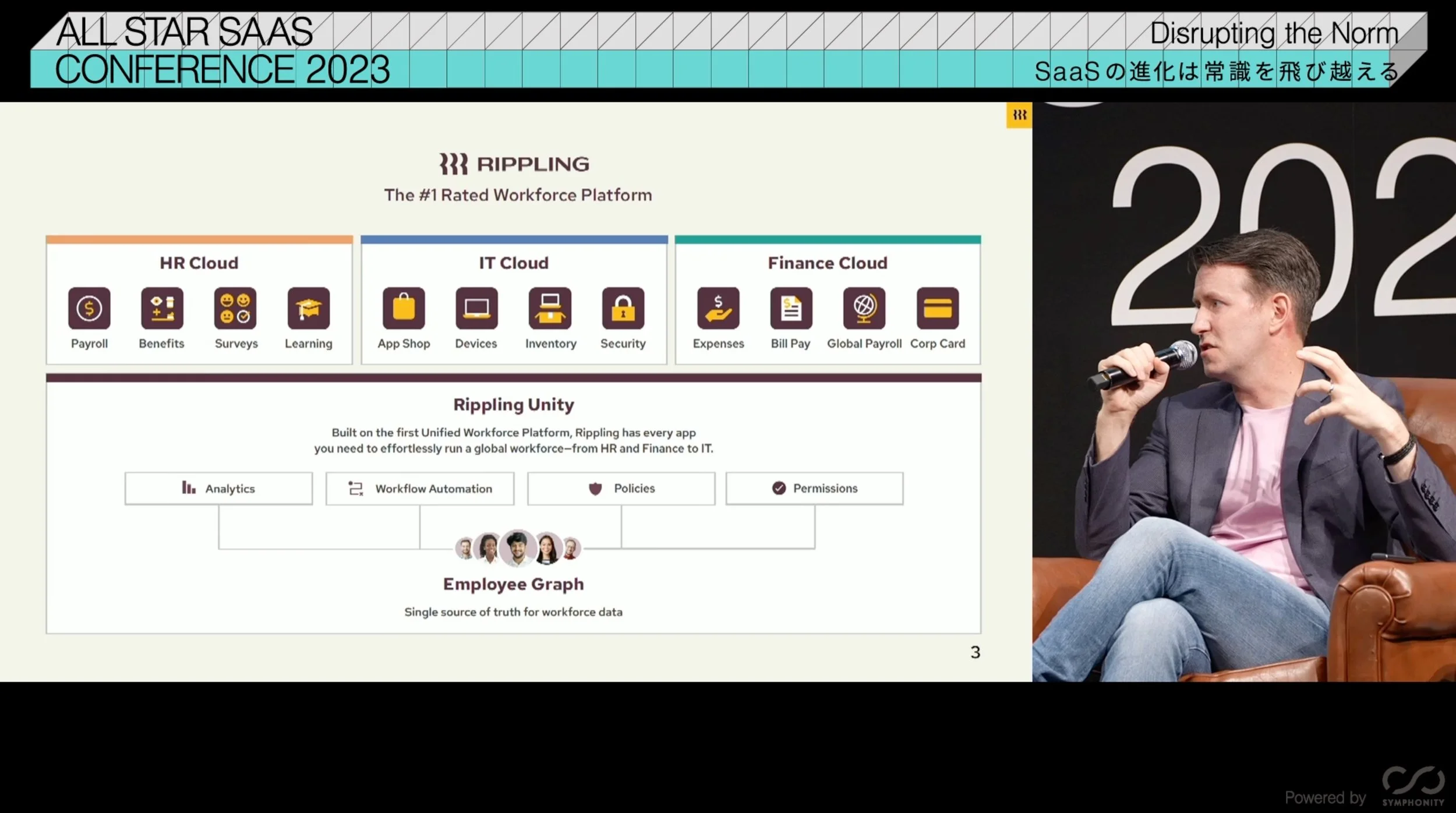The width and height of the screenshot is (1456, 813).
Task: Select the Bill Pay document icon
Action: click(791, 308)
